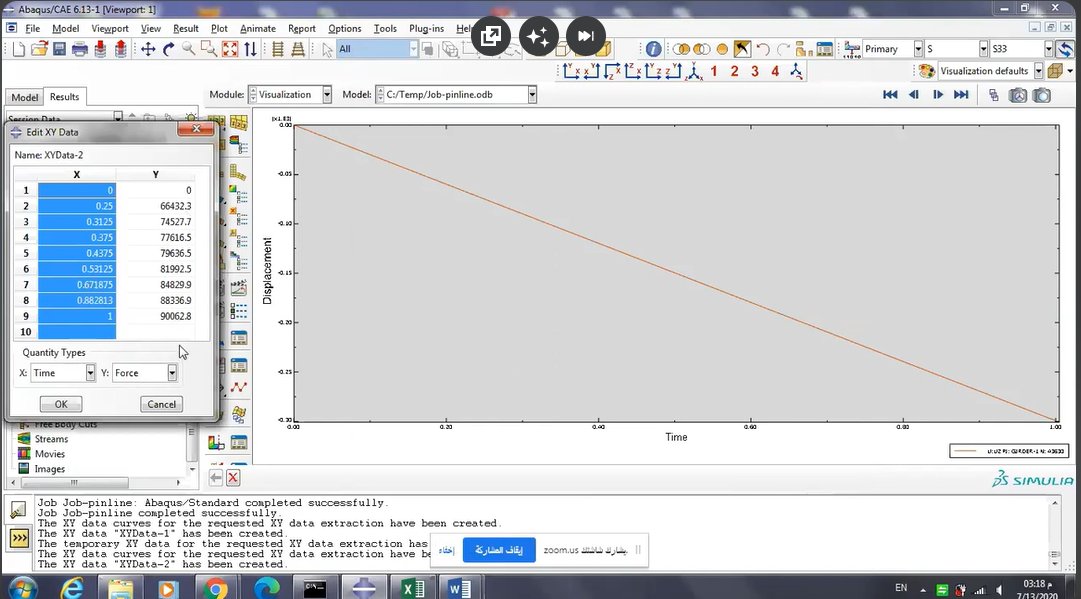Click the empty X cell in row 10

77,332
